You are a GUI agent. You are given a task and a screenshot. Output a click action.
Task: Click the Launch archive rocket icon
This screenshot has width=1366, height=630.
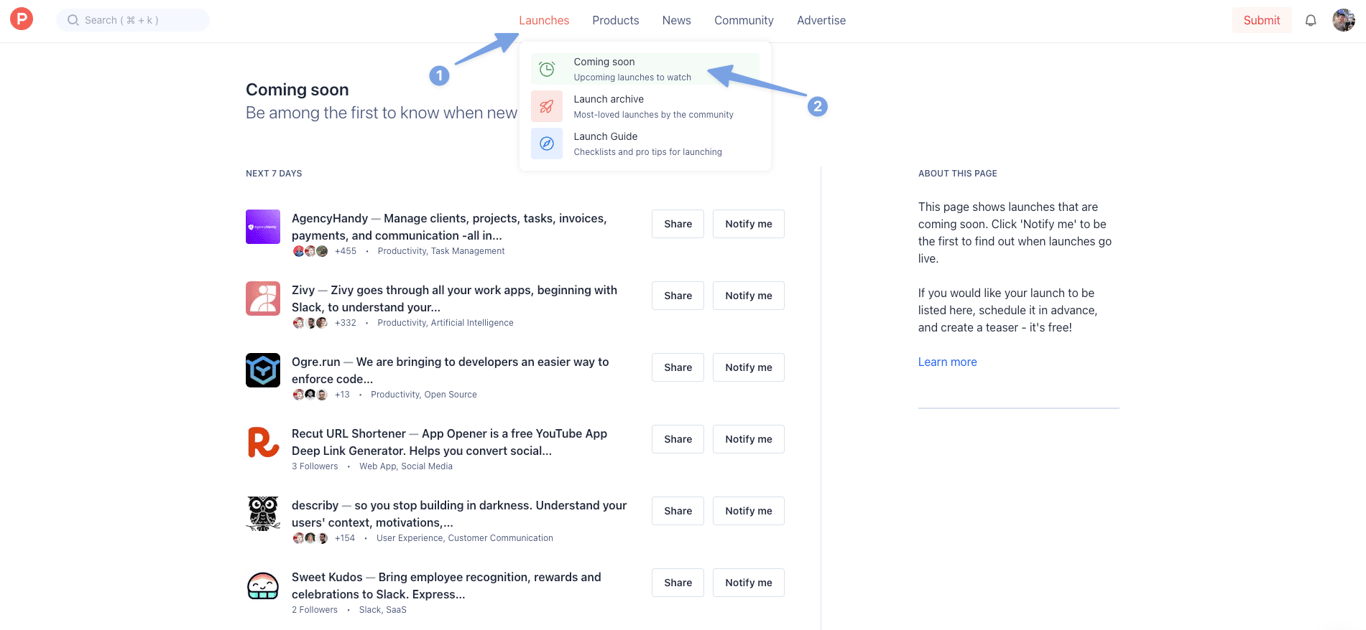click(x=547, y=106)
